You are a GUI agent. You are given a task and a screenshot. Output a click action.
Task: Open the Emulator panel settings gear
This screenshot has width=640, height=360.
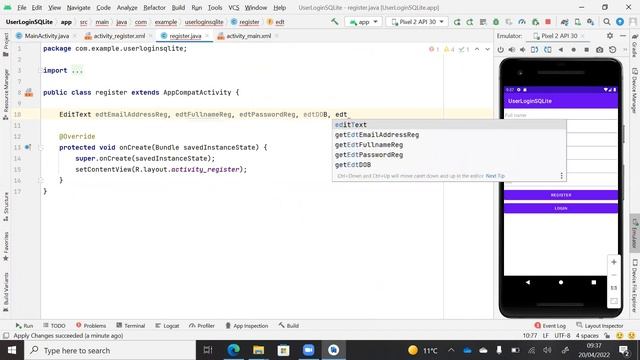coord(610,36)
